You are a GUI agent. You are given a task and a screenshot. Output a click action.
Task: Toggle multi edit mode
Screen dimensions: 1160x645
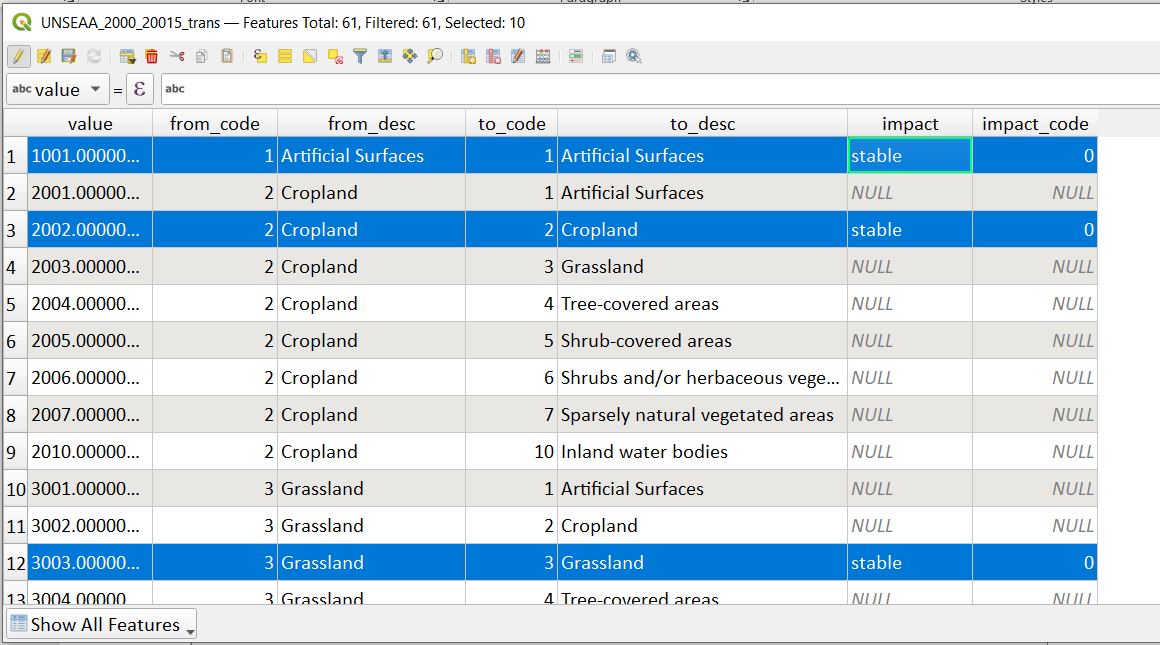click(44, 56)
